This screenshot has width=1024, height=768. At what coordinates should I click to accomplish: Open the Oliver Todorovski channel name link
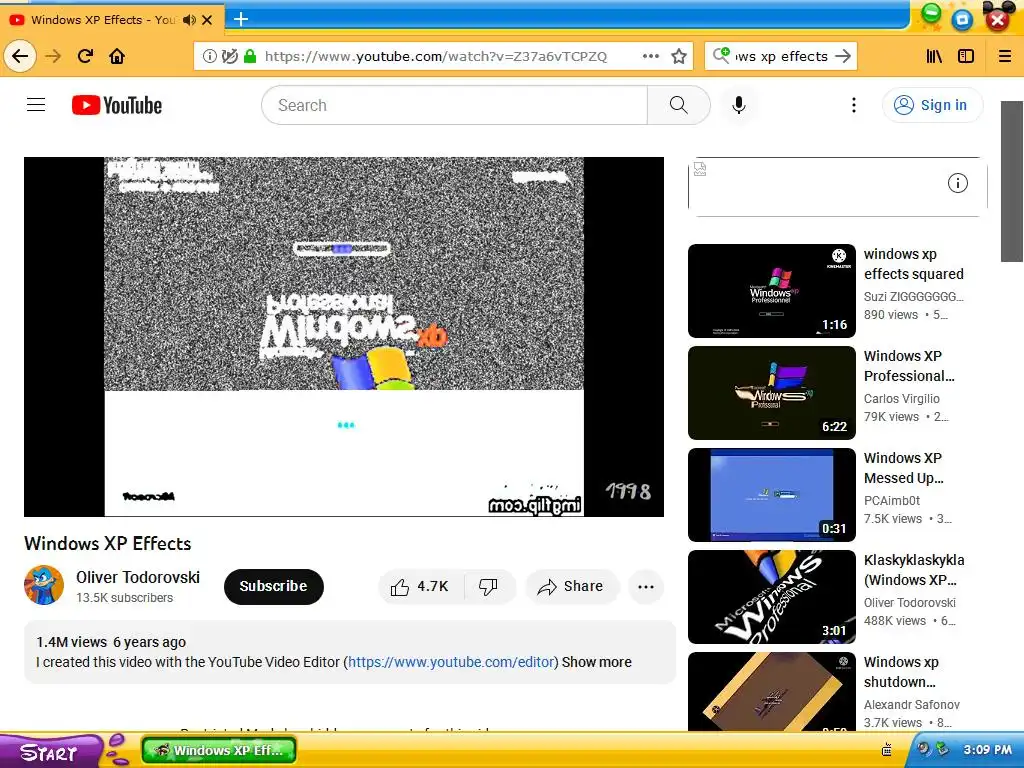[x=138, y=577]
